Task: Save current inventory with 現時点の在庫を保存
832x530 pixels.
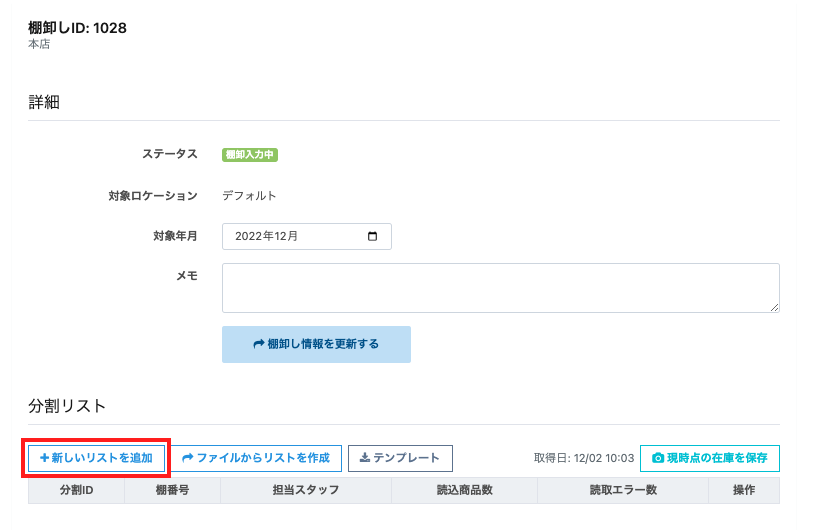Action: [x=709, y=458]
